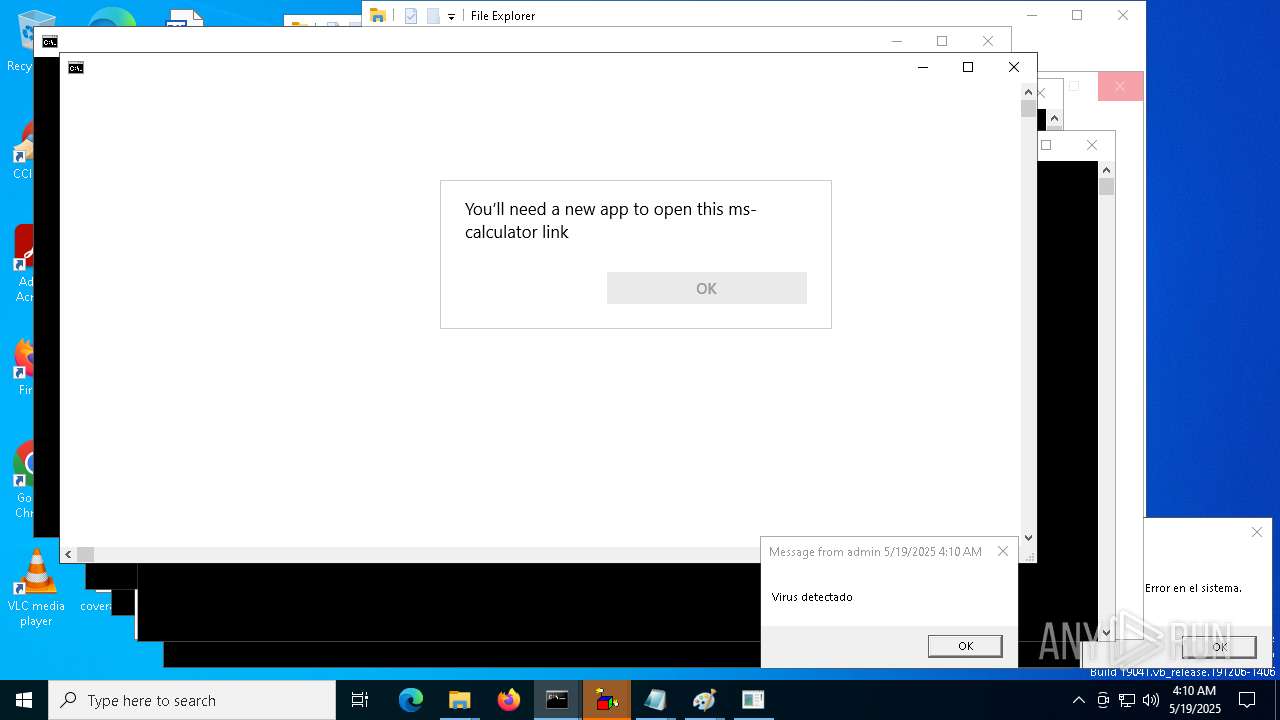Image resolution: width=1280 pixels, height=720 pixels.
Task: Launch Microsoft Edge from the taskbar
Action: (411, 700)
